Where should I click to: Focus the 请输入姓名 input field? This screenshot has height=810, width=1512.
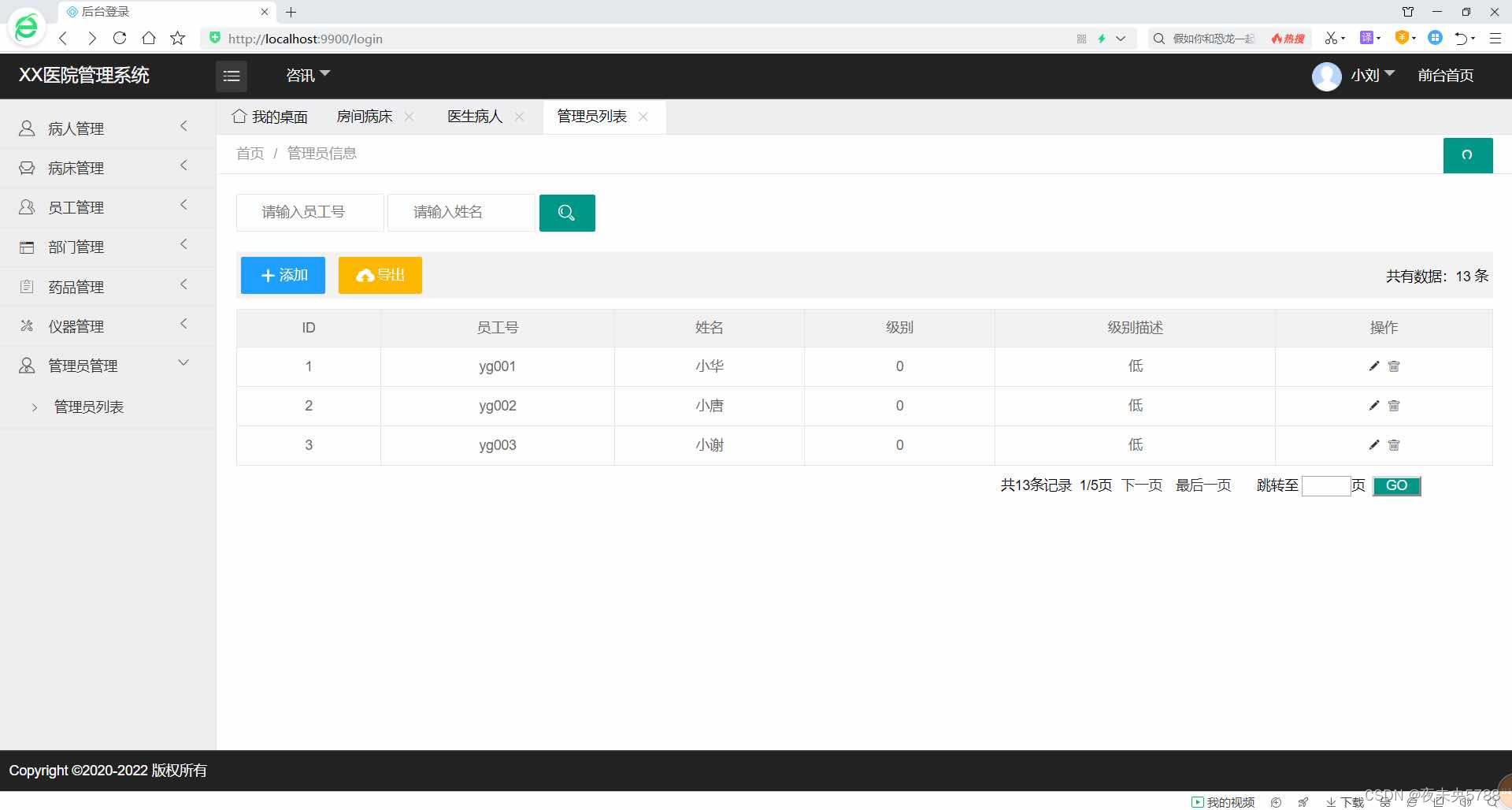(x=461, y=212)
